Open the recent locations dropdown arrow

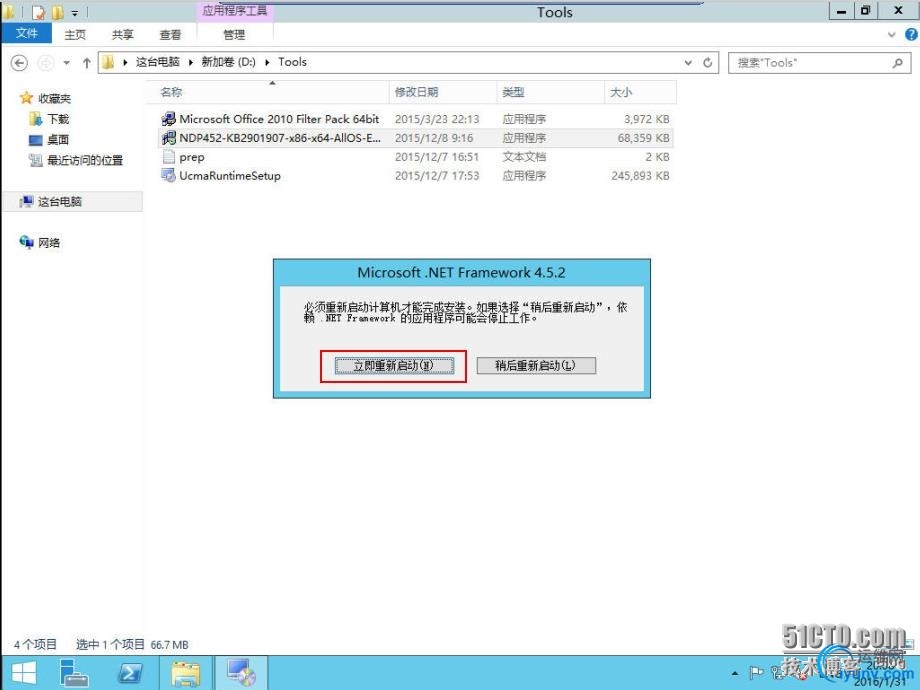tap(66, 63)
